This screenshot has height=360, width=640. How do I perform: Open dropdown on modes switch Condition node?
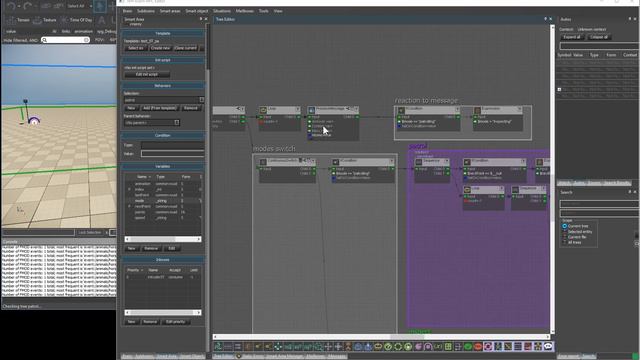point(391,161)
